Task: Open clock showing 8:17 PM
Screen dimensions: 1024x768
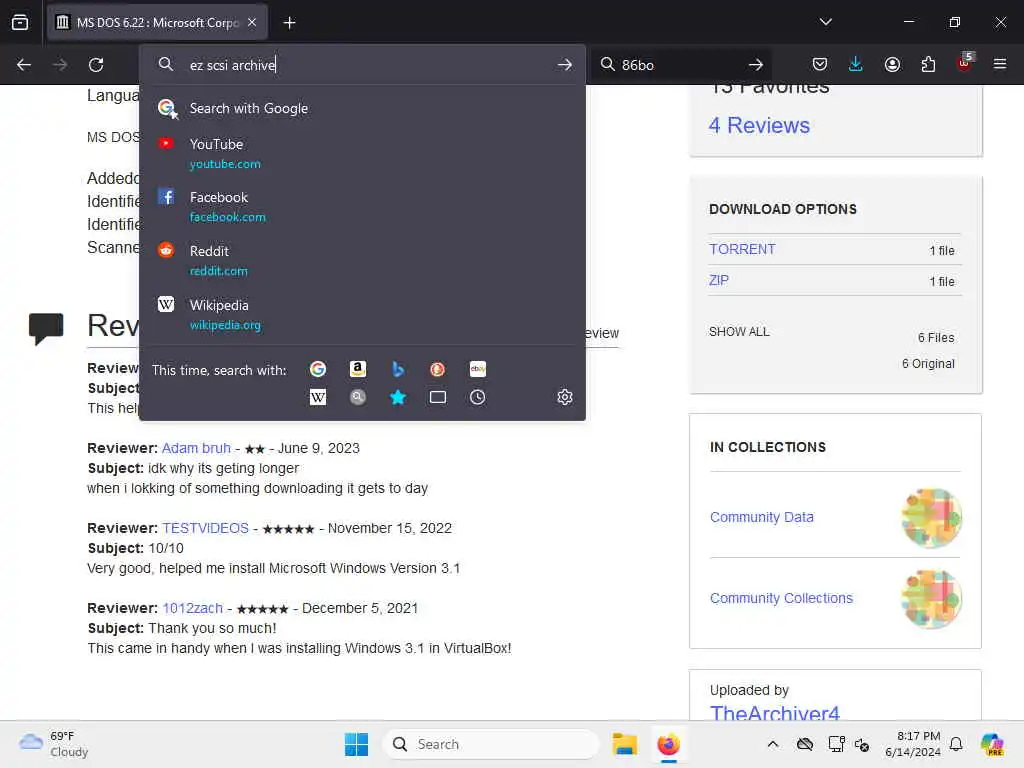Action: click(913, 744)
